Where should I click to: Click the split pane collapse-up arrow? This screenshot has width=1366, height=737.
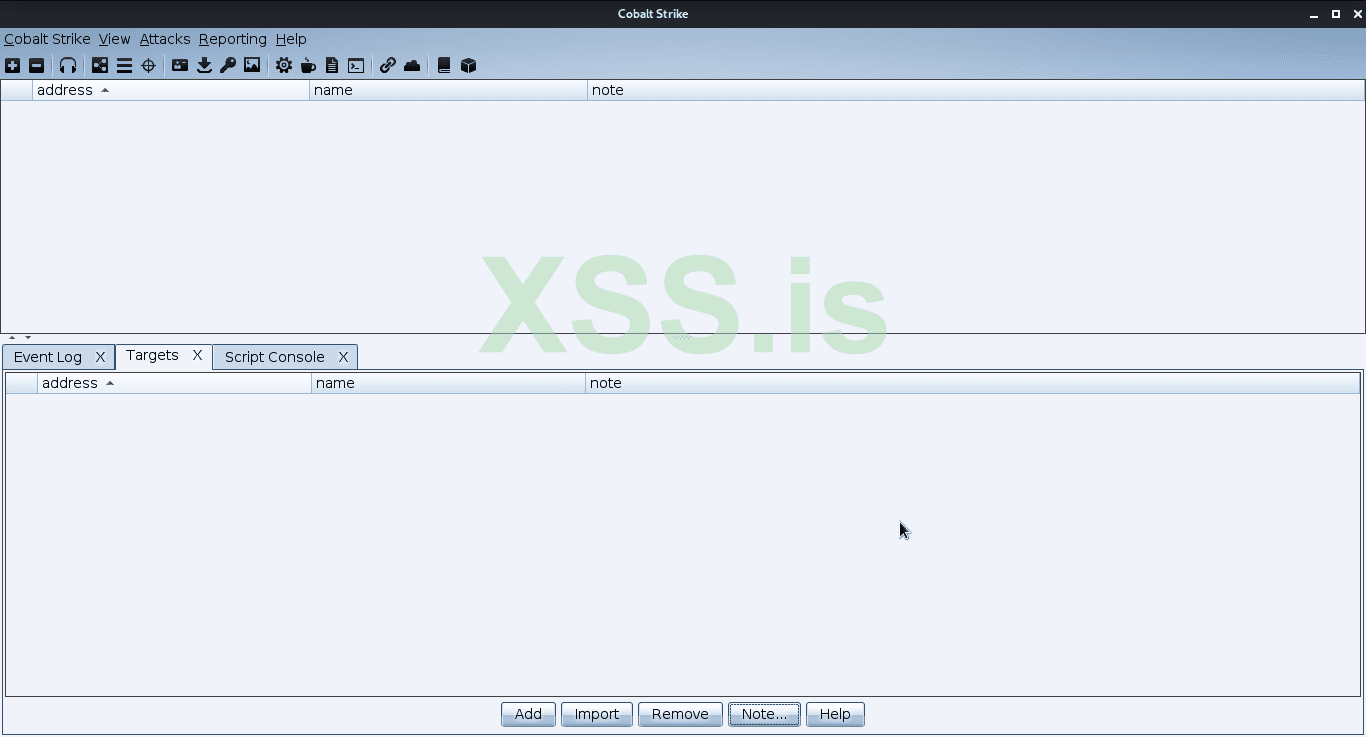pyautogui.click(x=12, y=338)
